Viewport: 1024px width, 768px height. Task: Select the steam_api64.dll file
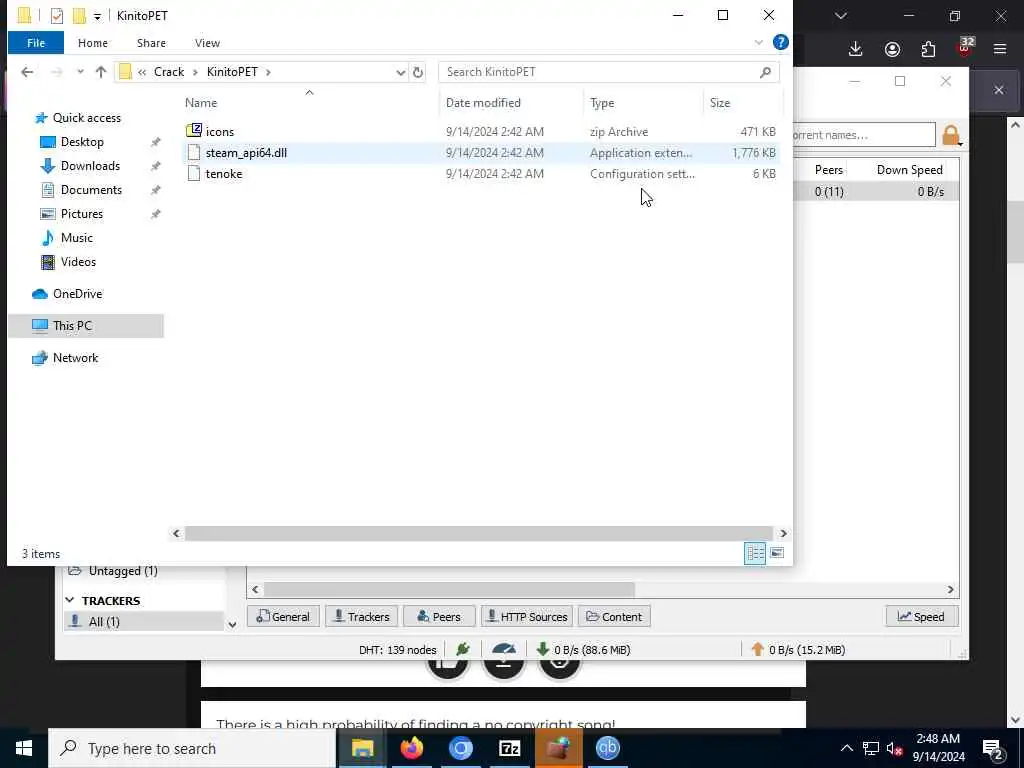point(480,153)
